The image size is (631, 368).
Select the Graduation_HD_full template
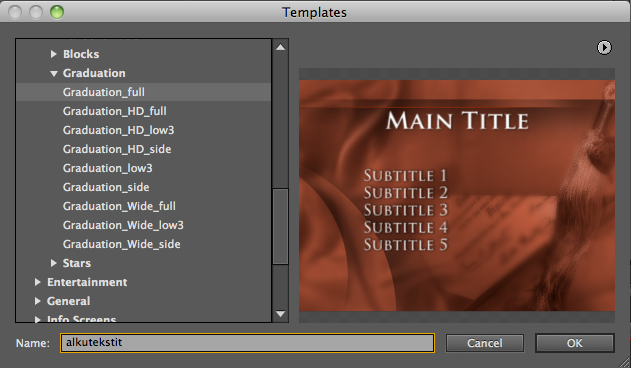point(144,111)
